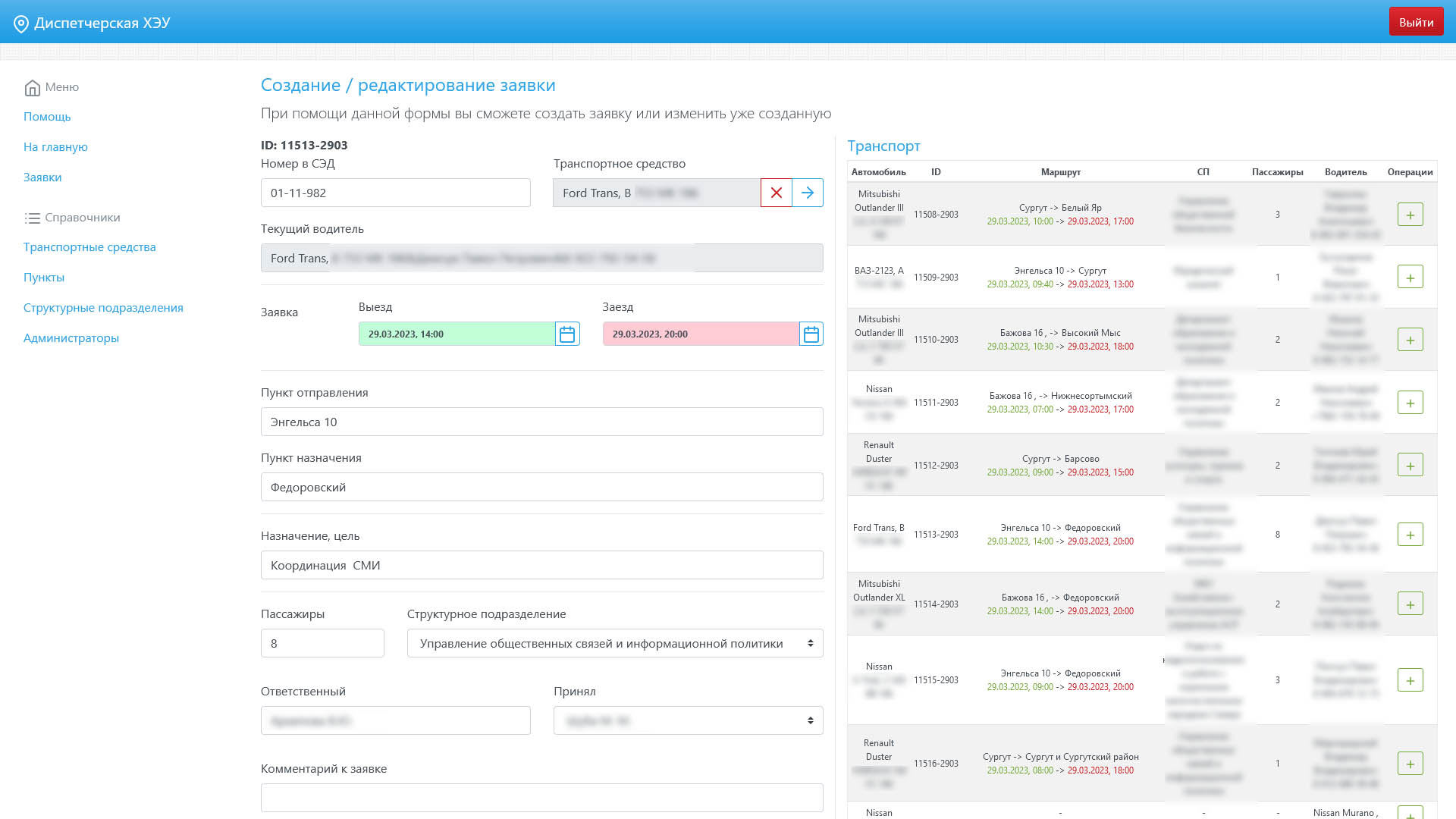
Task: Click the green Выезд date field
Action: (x=456, y=334)
